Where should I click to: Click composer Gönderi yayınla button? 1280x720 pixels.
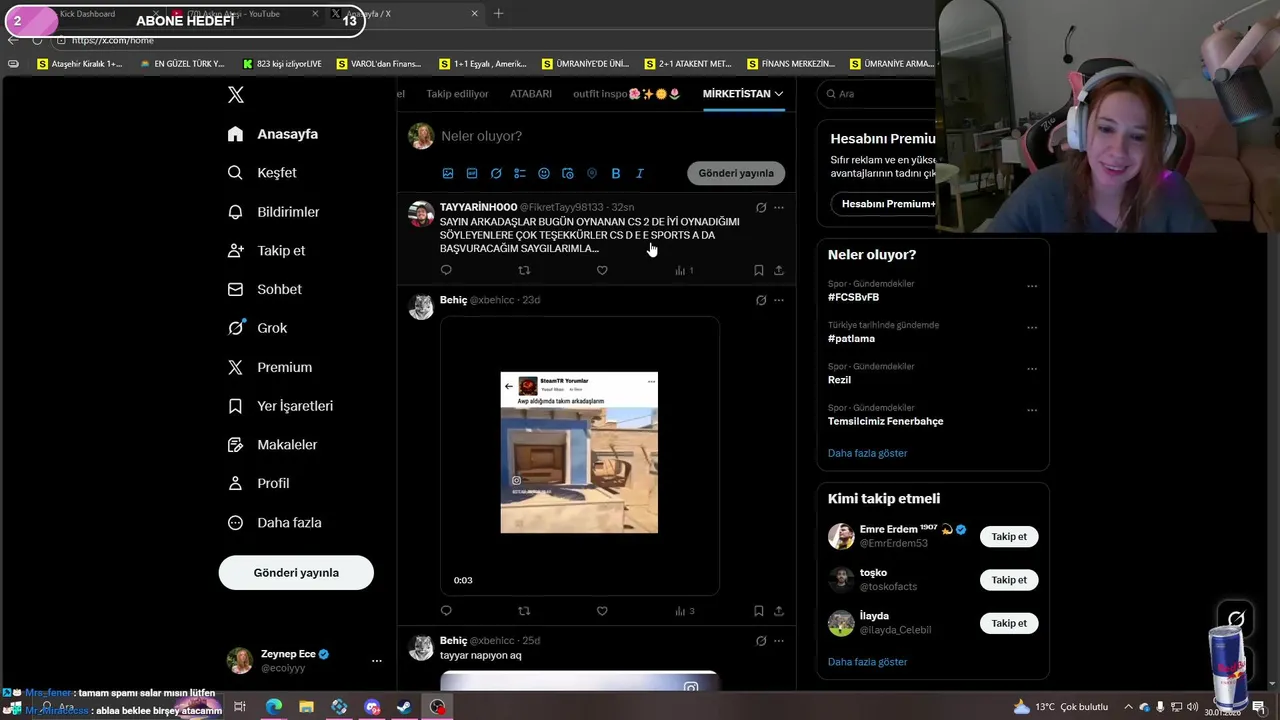[736, 173]
